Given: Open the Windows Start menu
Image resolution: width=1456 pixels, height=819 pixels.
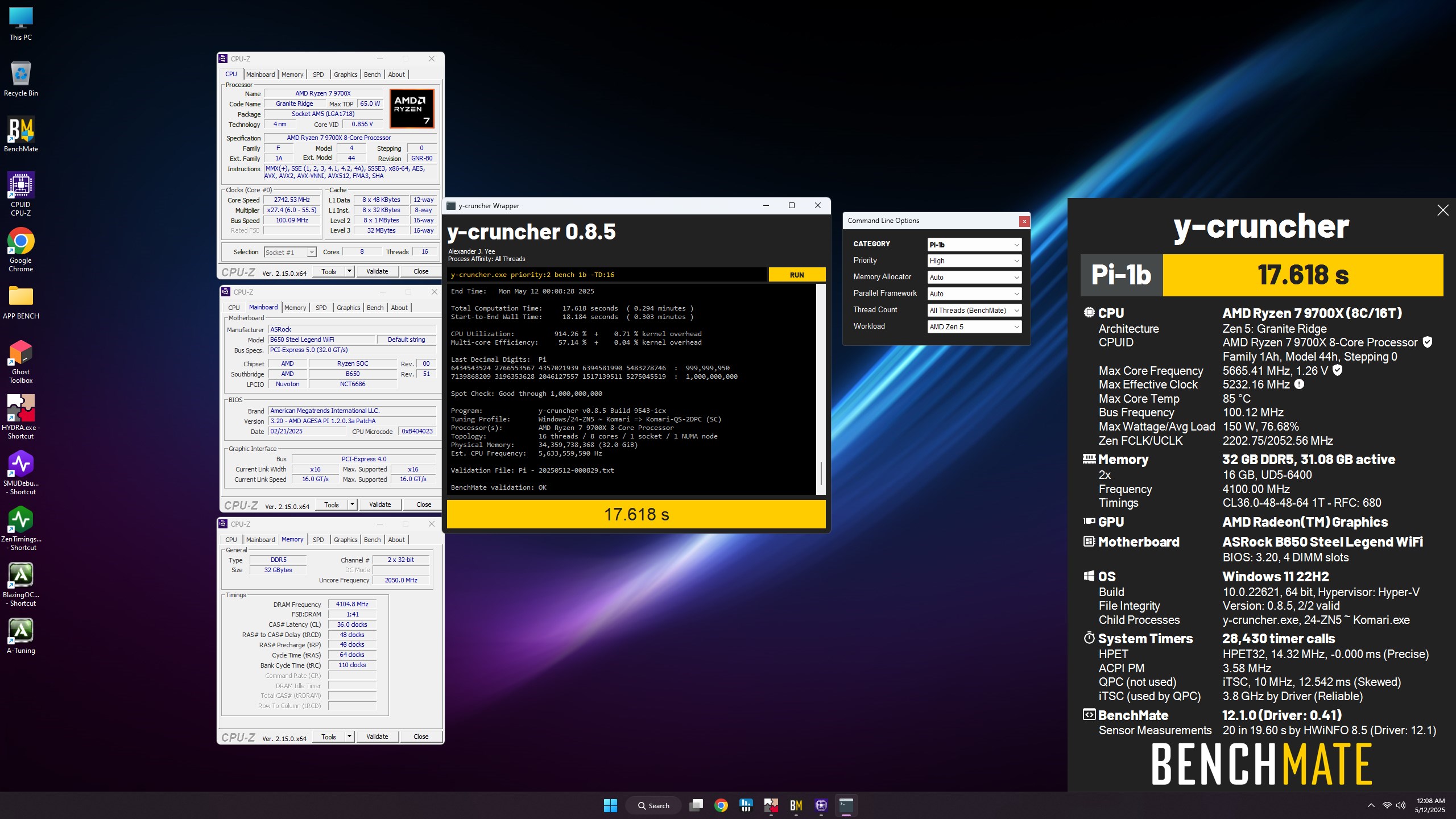Looking at the screenshot, I should coord(610,805).
